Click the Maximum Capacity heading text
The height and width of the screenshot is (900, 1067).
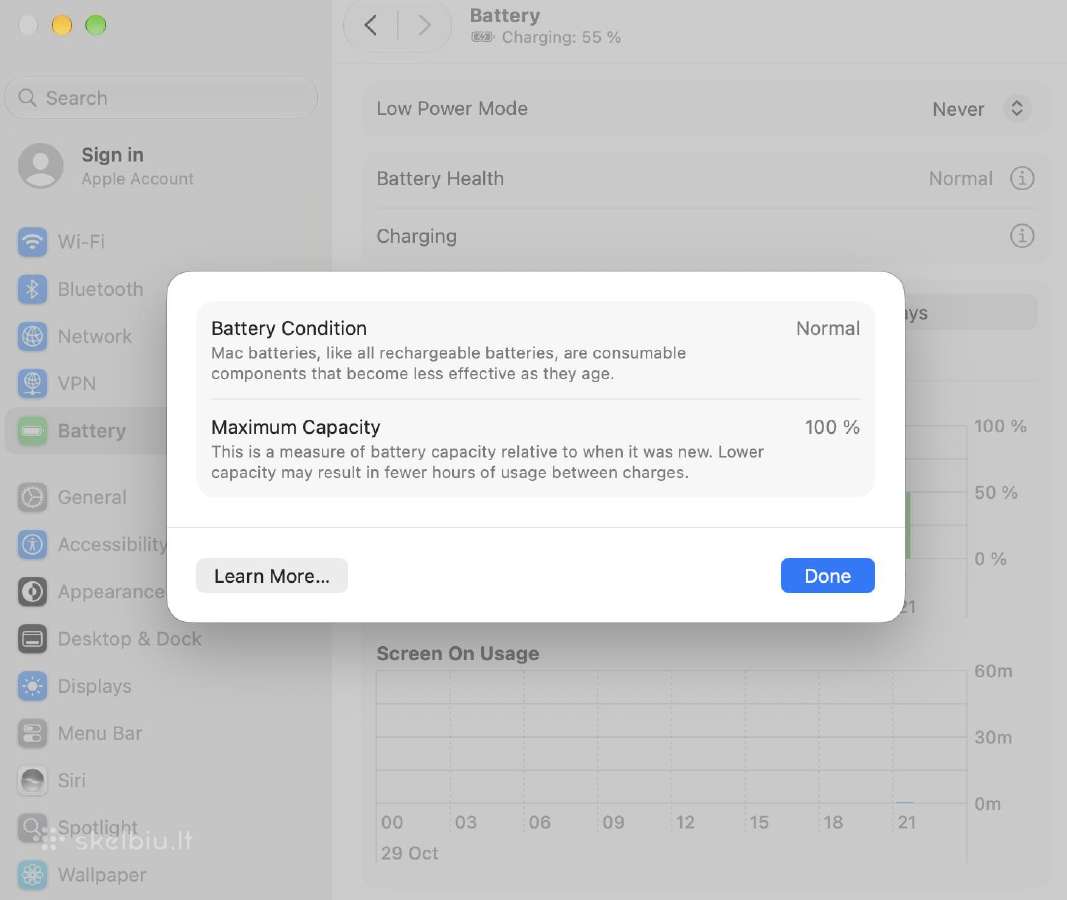click(296, 427)
